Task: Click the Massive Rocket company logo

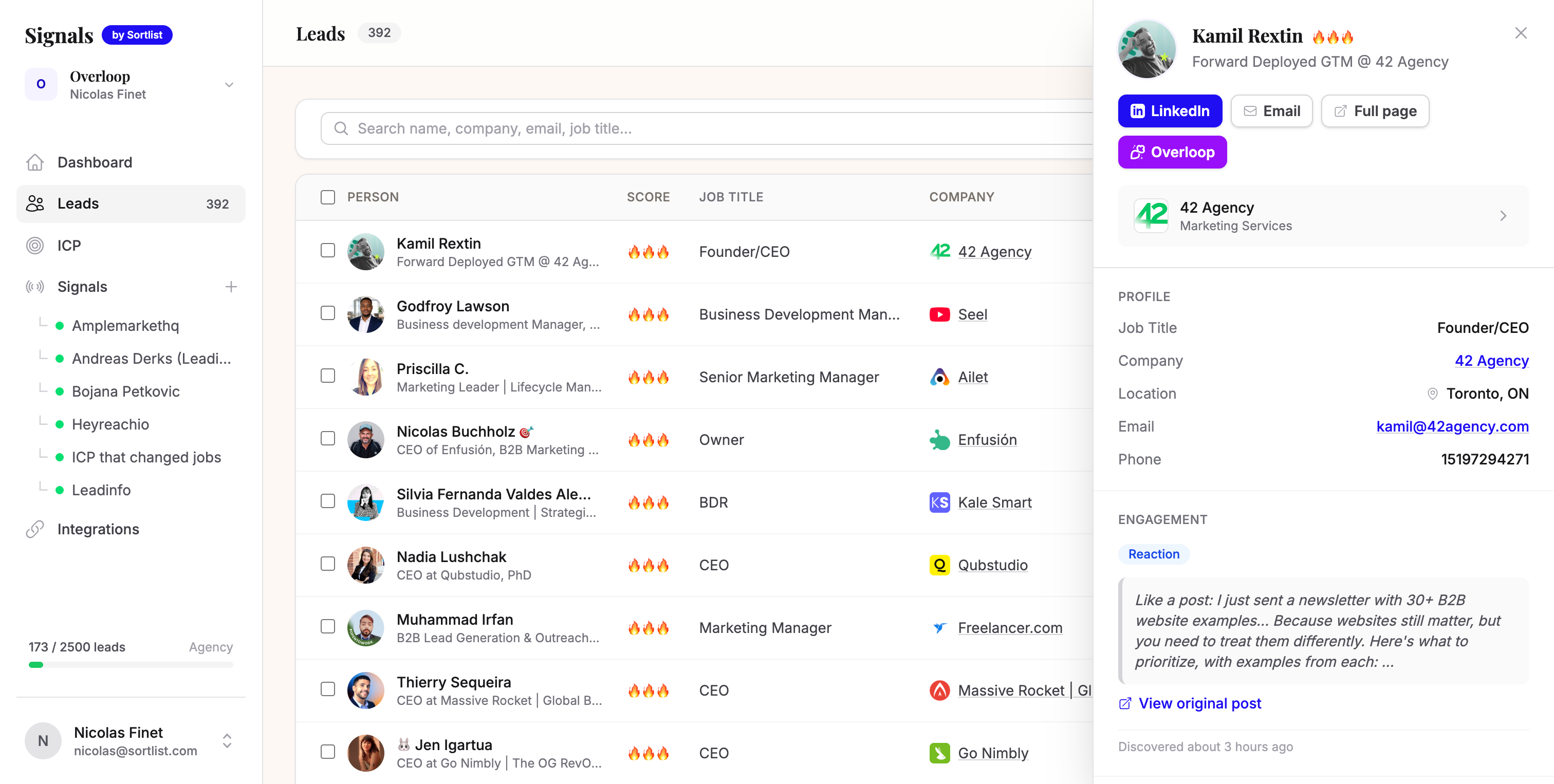Action: point(940,690)
